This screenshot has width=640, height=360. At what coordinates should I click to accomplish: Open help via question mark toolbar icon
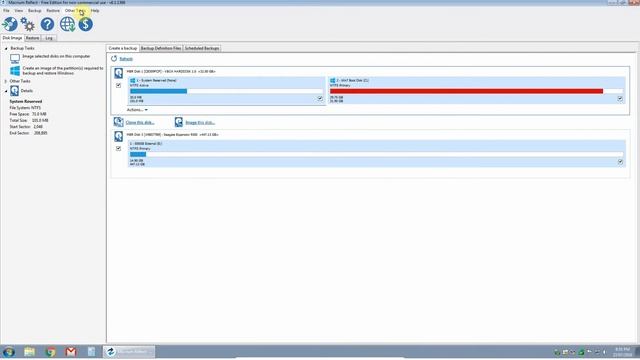[x=47, y=24]
